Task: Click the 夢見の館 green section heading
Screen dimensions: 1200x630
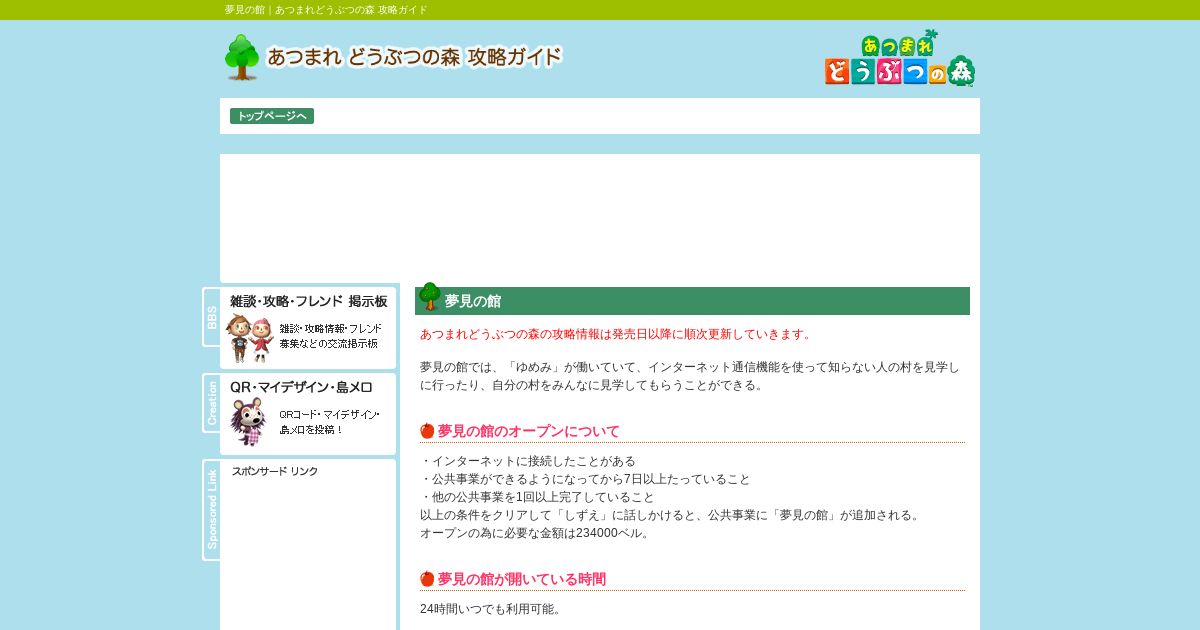Action: 692,301
